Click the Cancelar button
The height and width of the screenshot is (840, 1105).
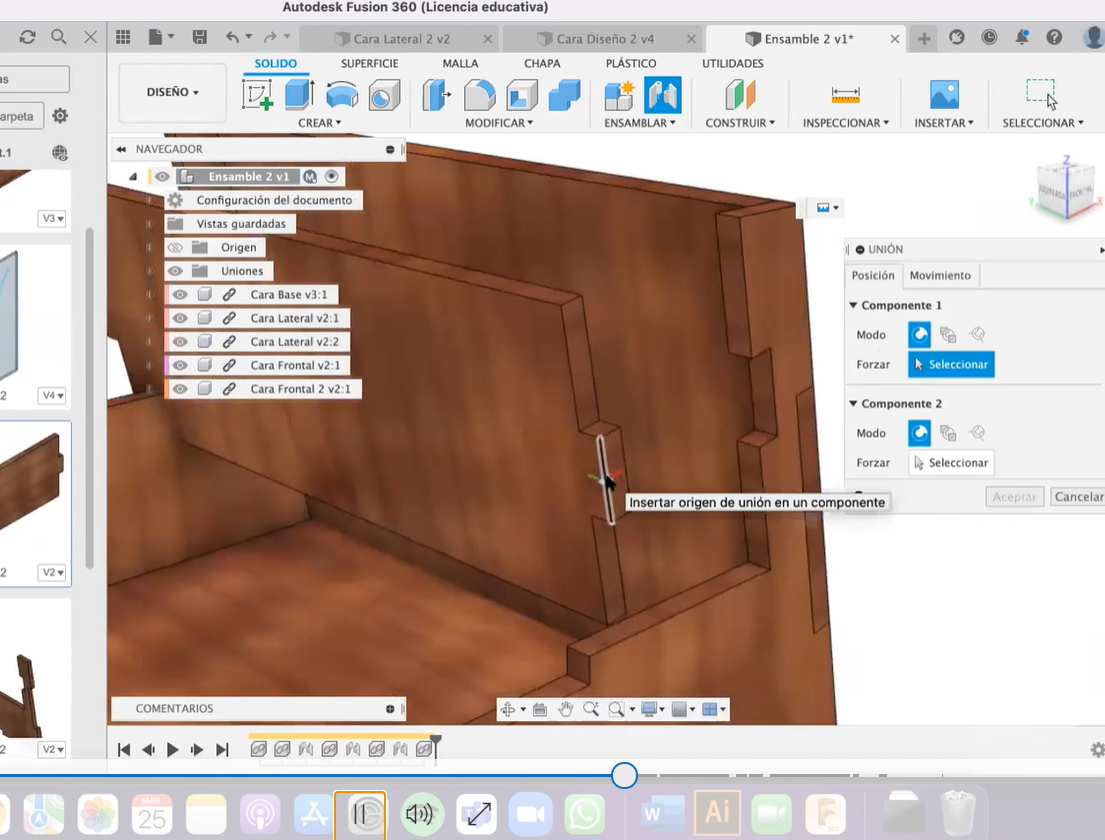1078,497
